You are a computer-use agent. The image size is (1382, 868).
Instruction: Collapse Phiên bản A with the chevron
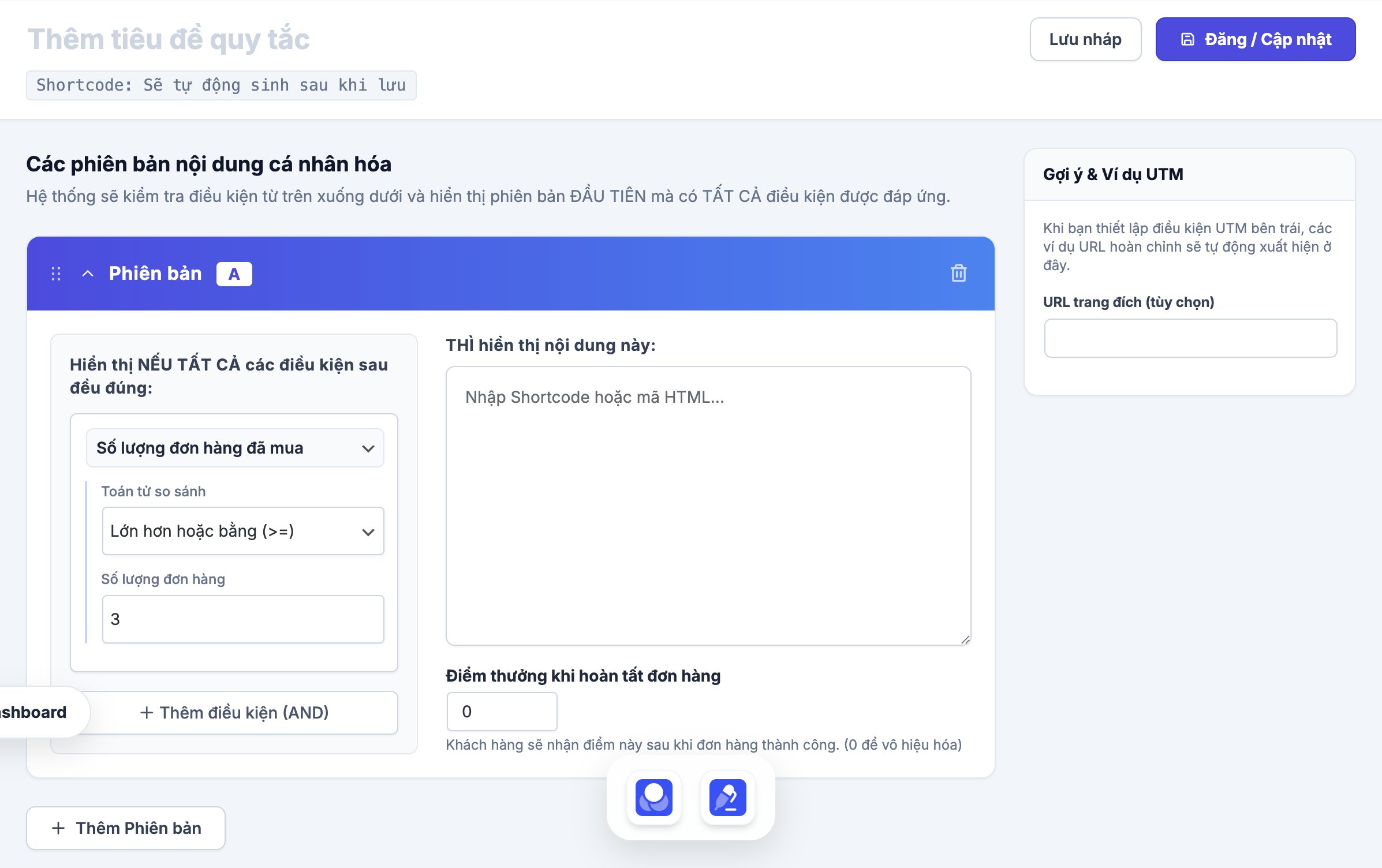coord(88,274)
